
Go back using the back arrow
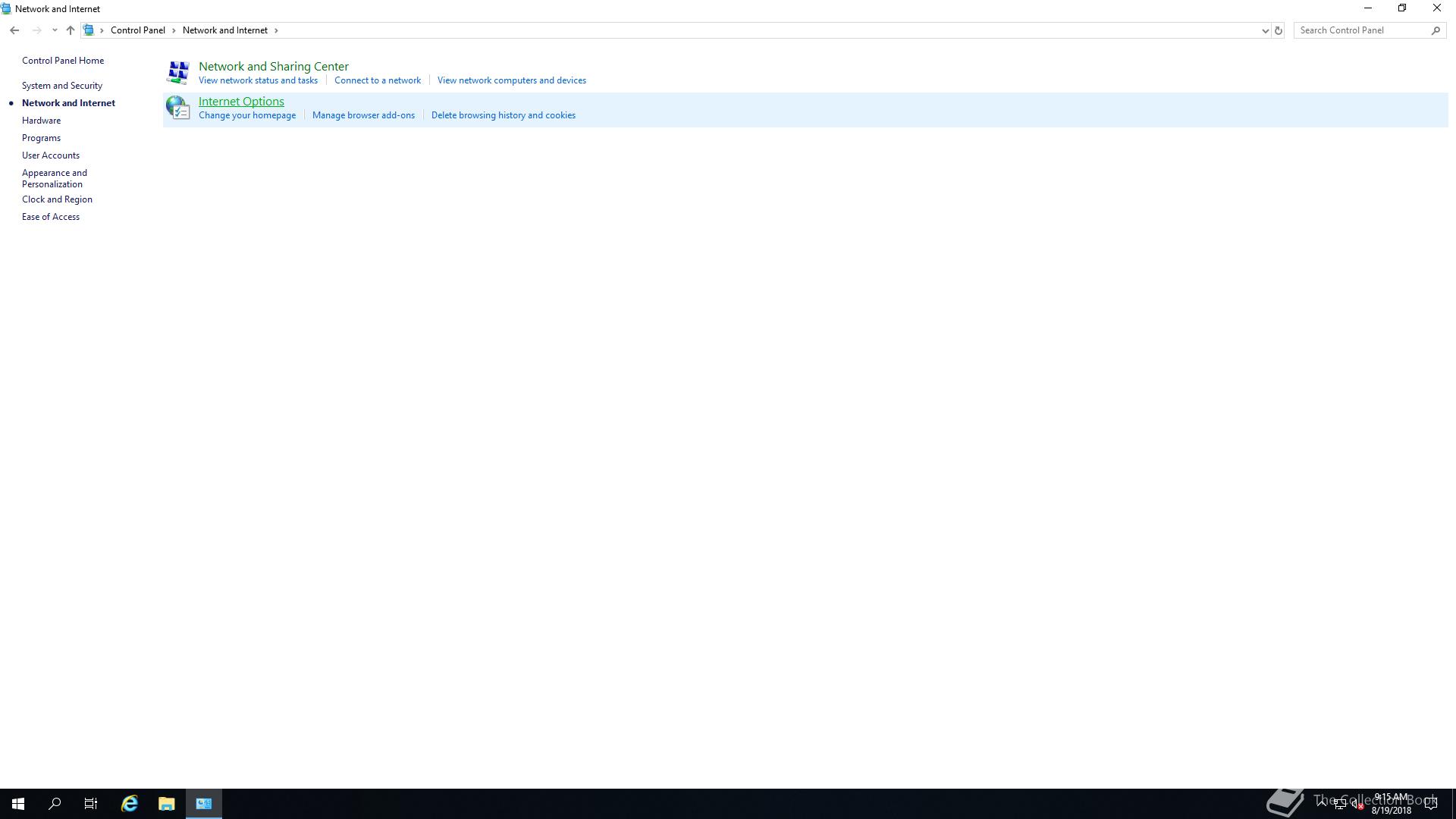click(14, 30)
